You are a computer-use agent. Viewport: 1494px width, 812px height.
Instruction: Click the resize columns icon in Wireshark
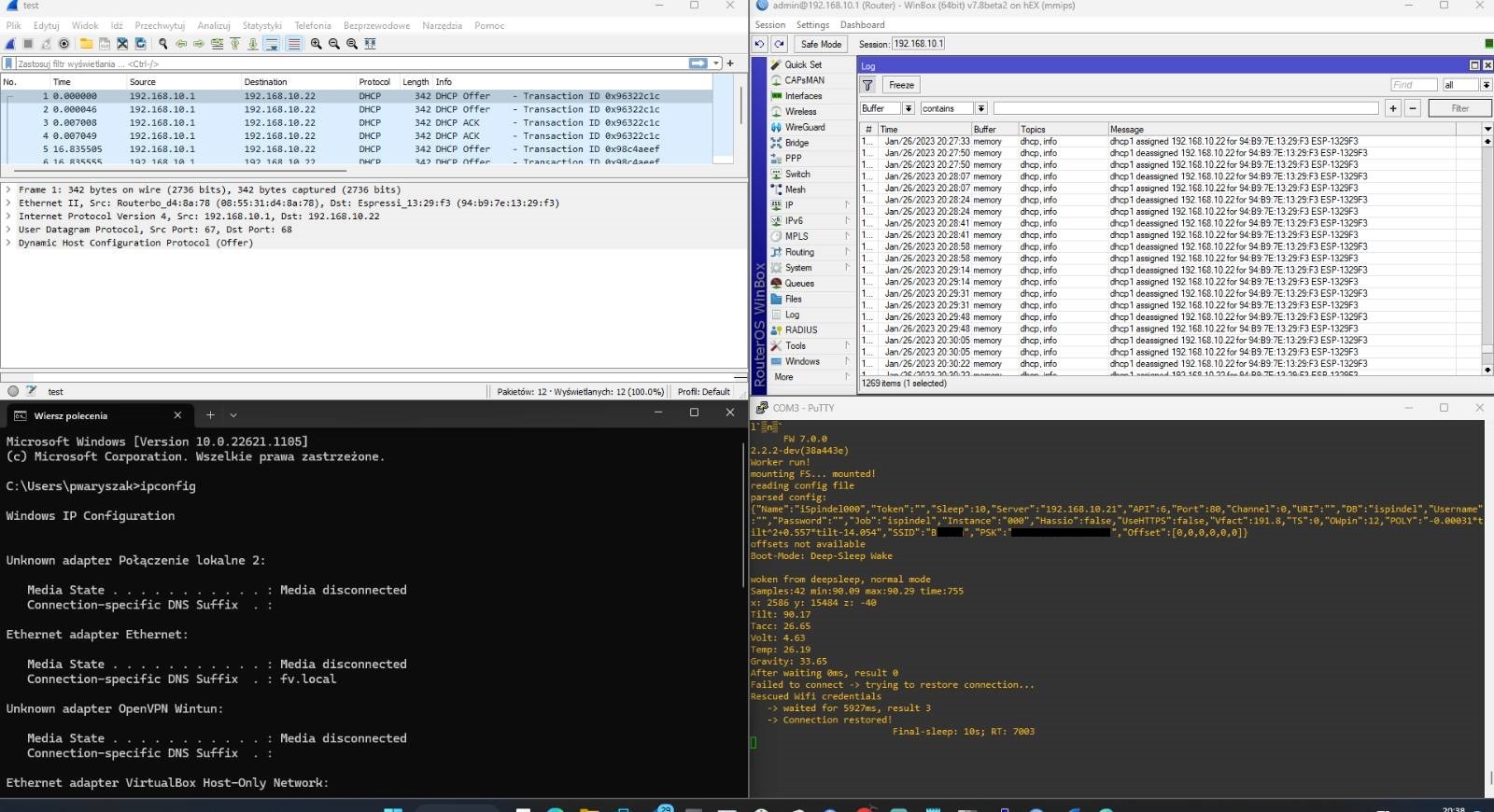point(371,44)
